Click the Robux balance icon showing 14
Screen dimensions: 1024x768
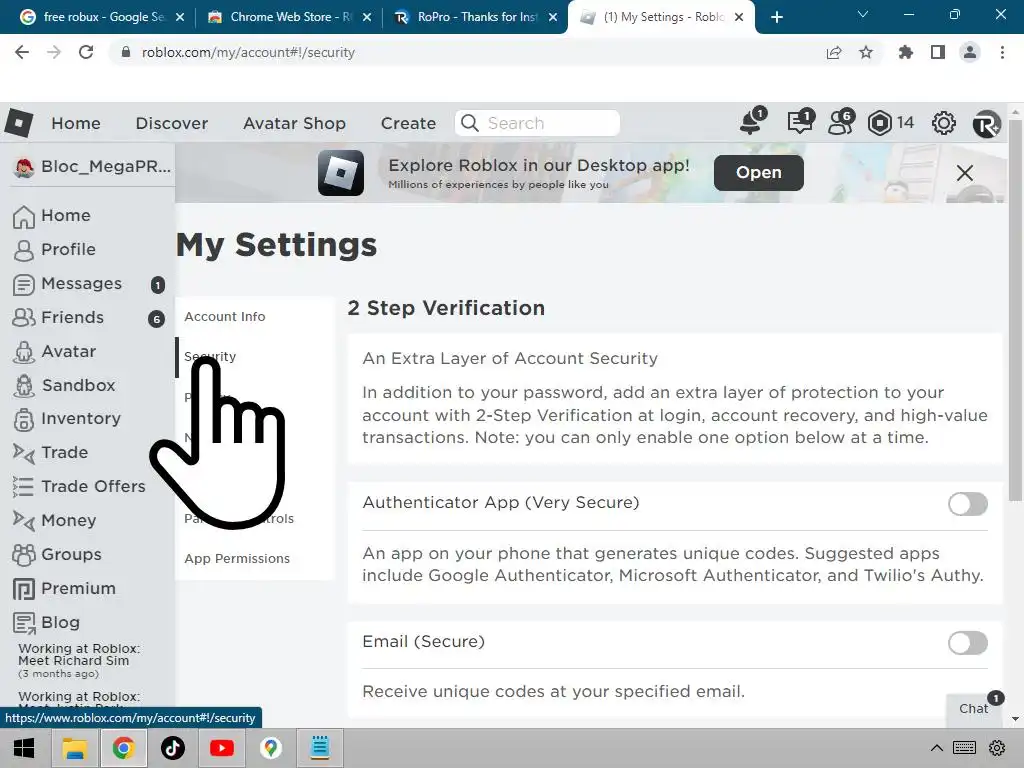point(880,123)
